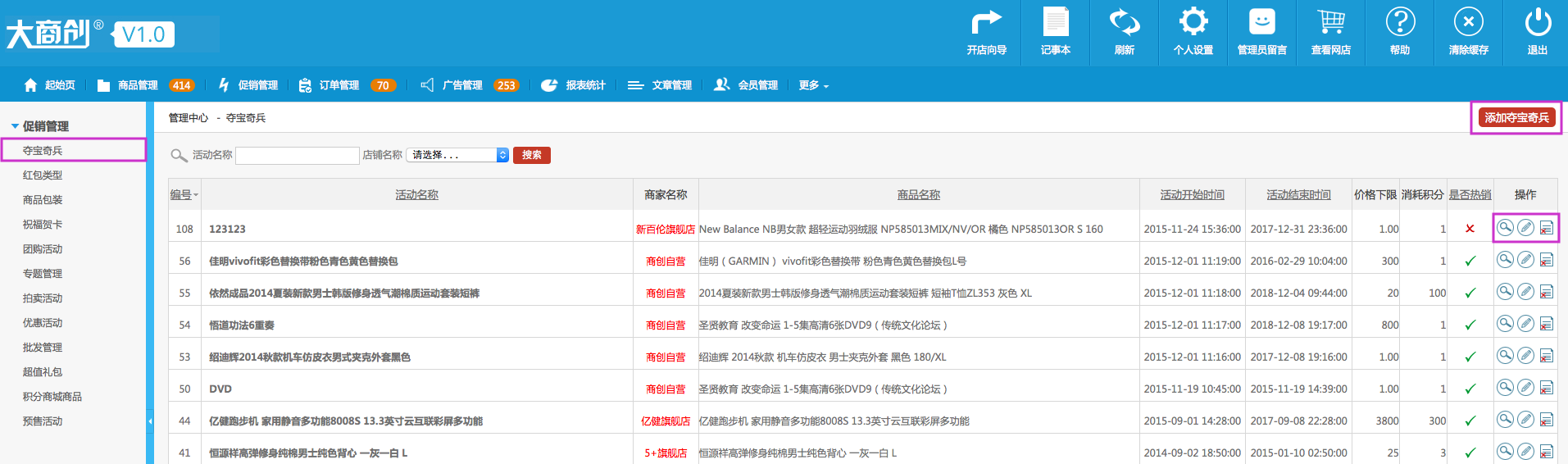Screen dimensions: 1568x464
Task: Toggle hot-sale checkmark for row 56
Action: (x=1470, y=261)
